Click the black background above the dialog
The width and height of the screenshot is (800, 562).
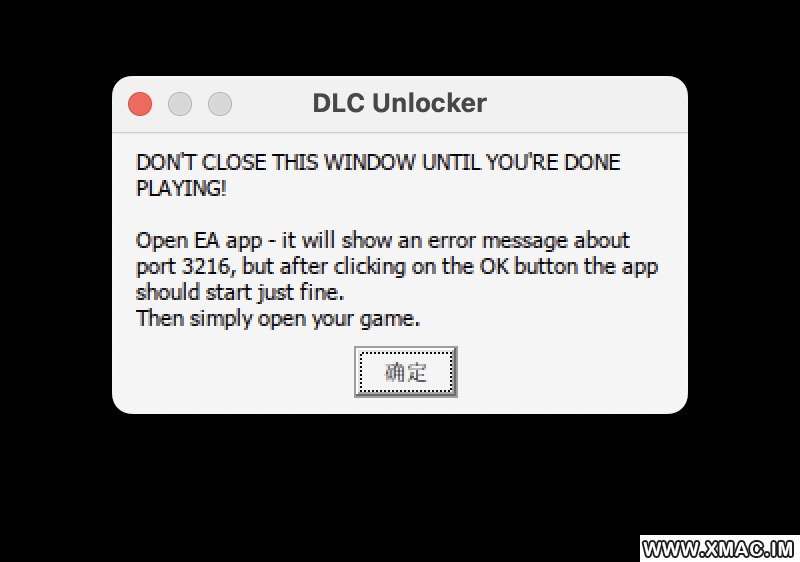pyautogui.click(x=400, y=37)
